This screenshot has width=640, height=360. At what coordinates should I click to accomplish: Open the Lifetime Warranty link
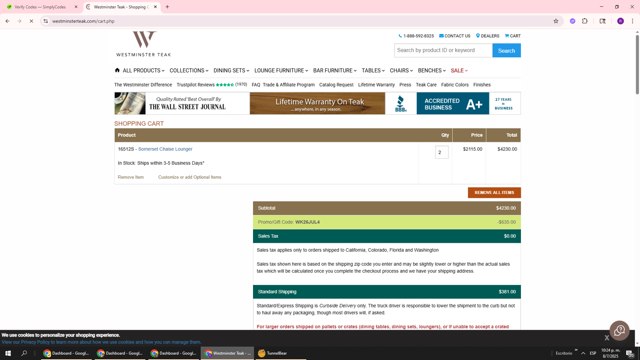coord(376,85)
